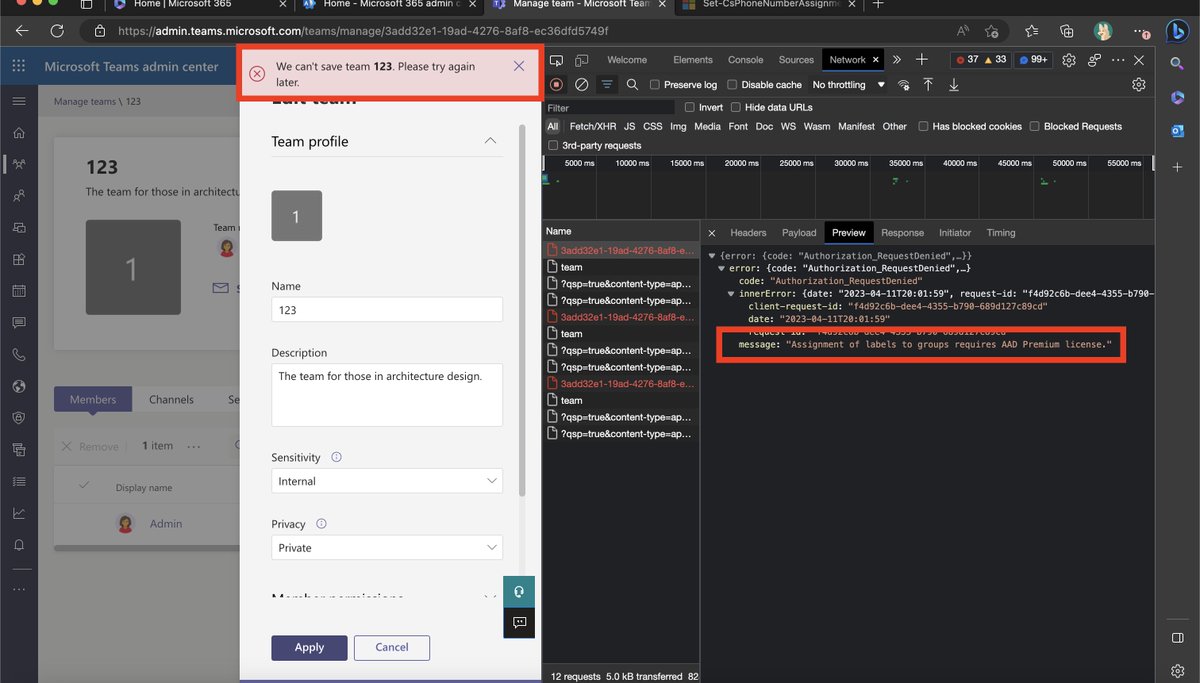1200x683 pixels.
Task: Click the Sensitivity info icon
Action: click(x=336, y=457)
